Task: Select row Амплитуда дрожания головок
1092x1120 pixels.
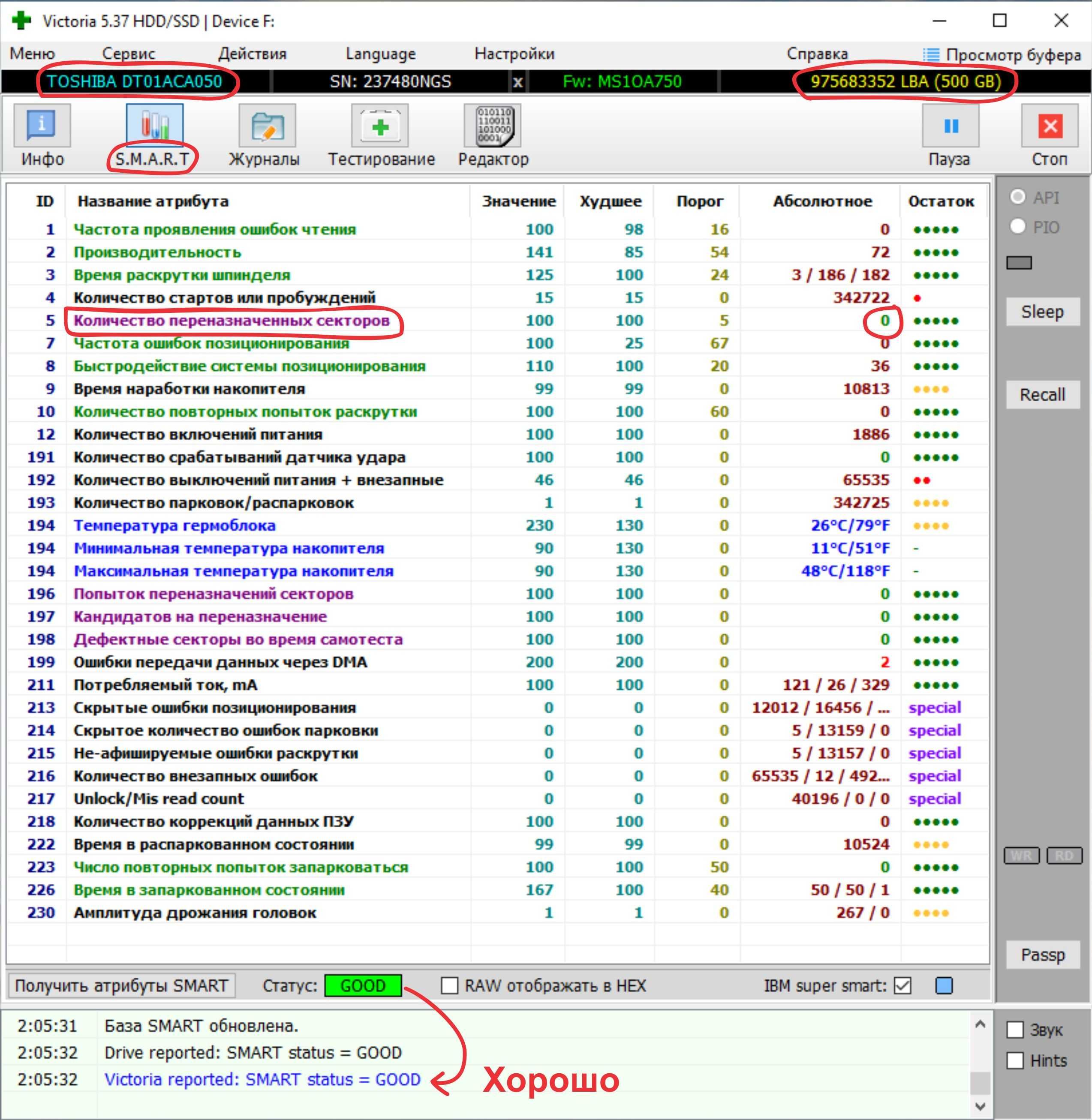Action: [x=498, y=913]
